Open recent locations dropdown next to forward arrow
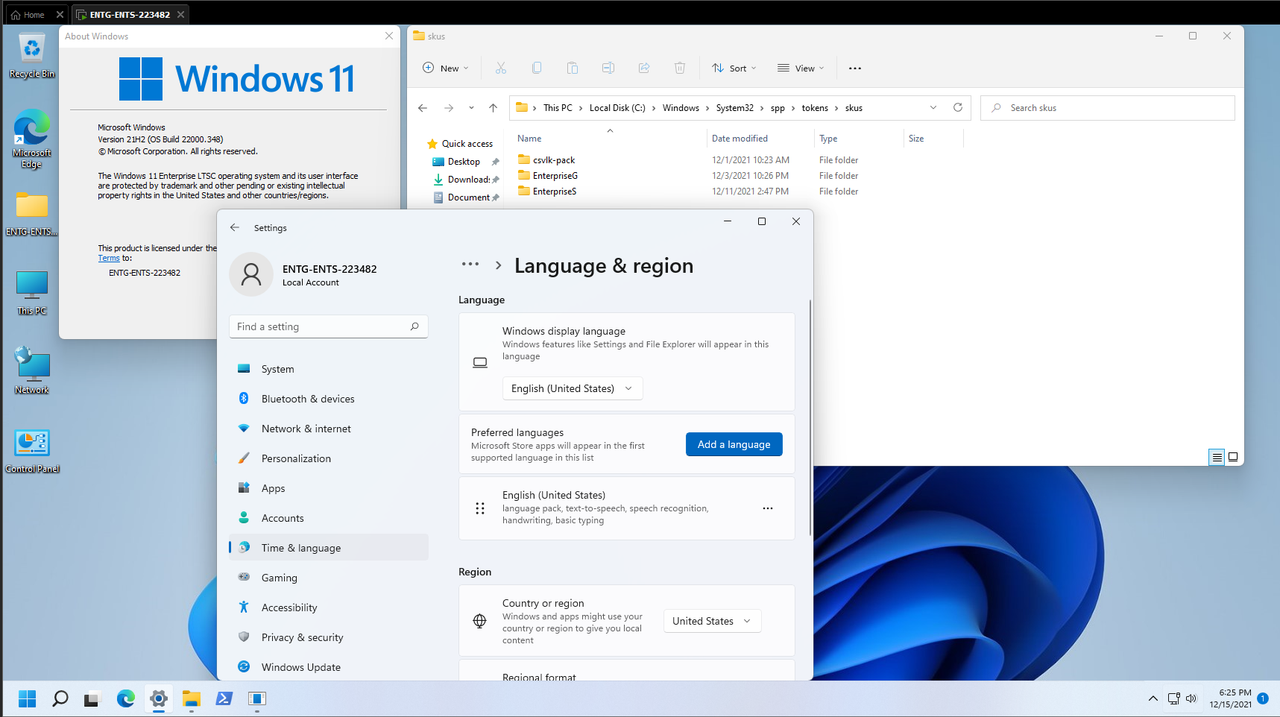Screen dimensions: 1280x717 [x=470, y=108]
